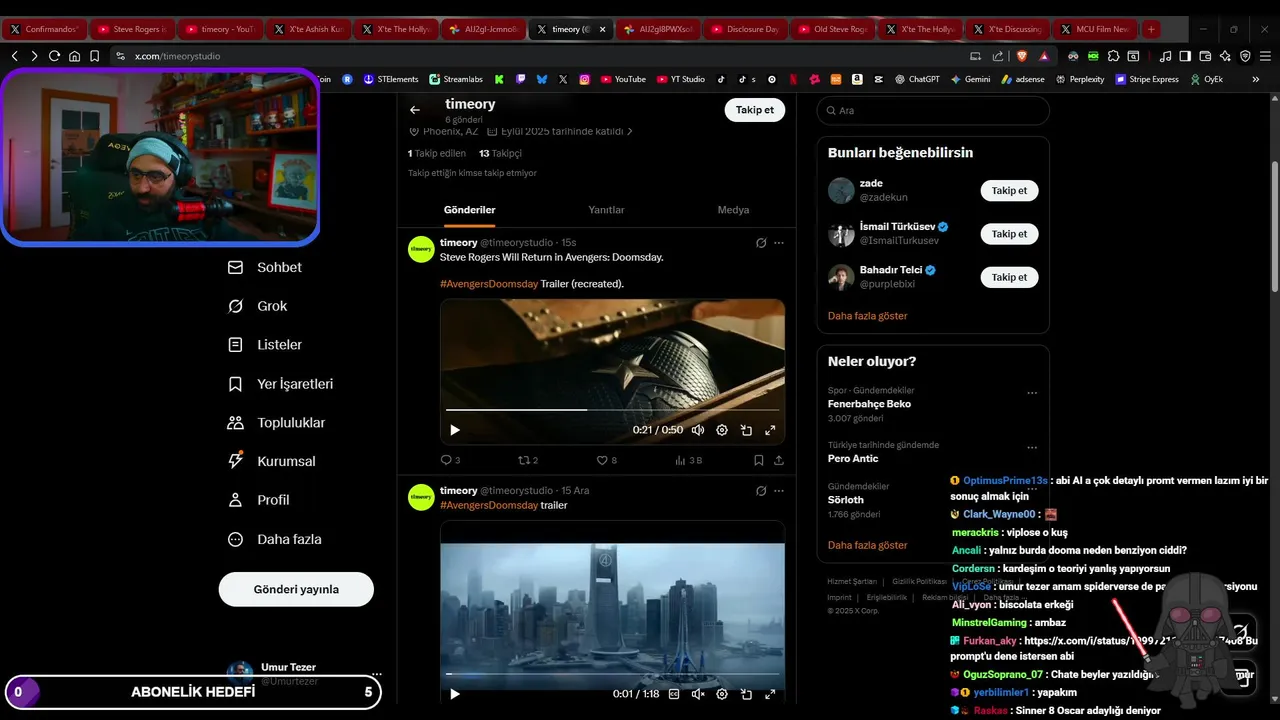
Task: Seek on the first video's progress bar
Action: [612, 410]
